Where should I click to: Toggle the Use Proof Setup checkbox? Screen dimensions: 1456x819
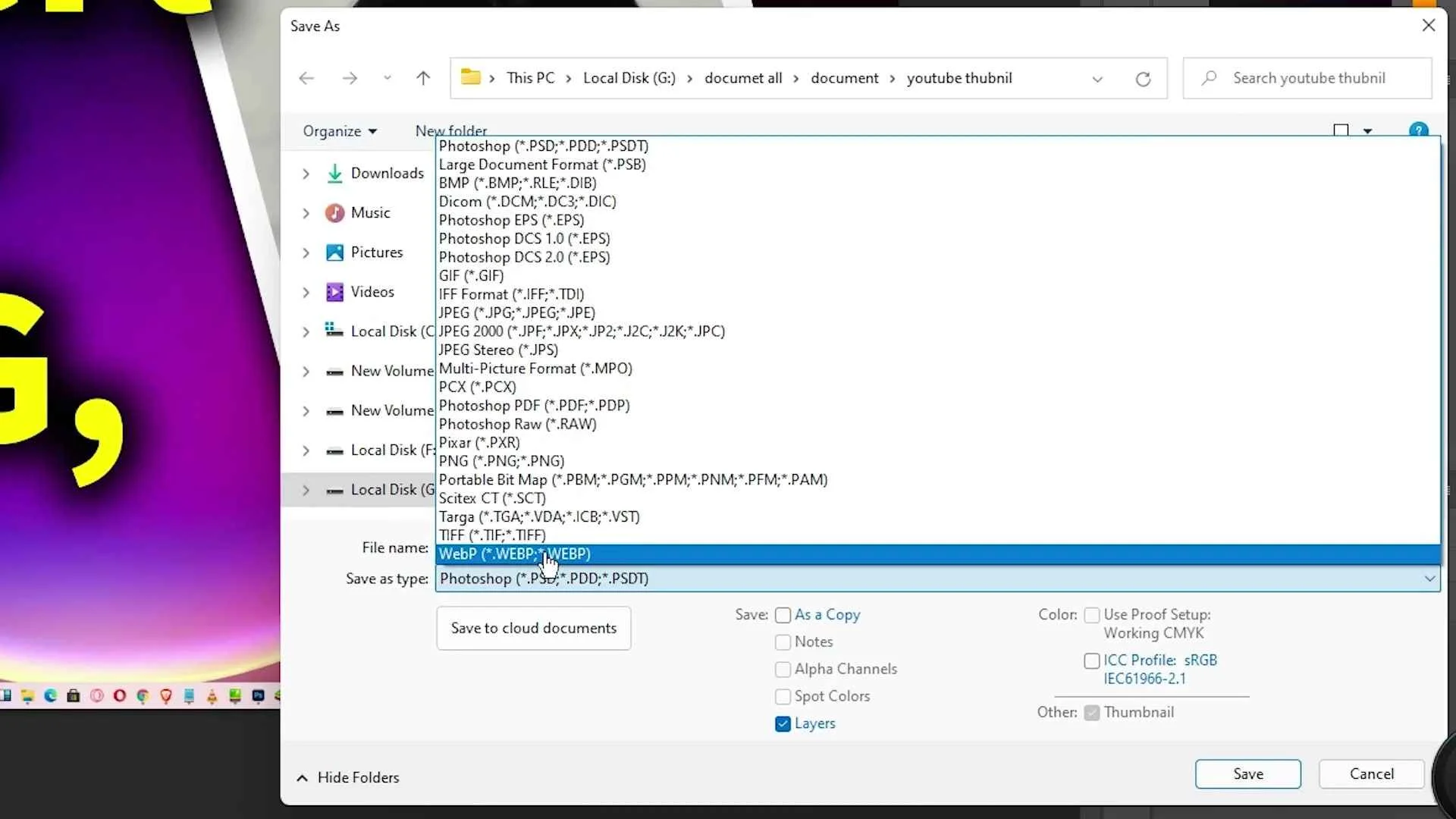pyautogui.click(x=1092, y=615)
